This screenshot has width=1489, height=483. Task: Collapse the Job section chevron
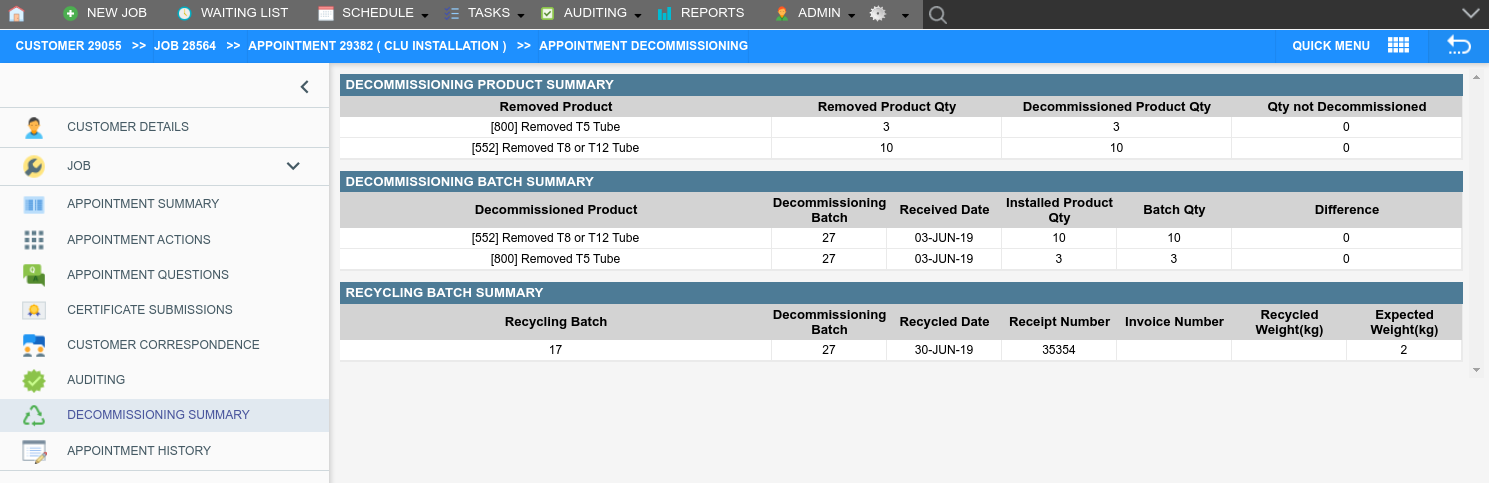[293, 166]
